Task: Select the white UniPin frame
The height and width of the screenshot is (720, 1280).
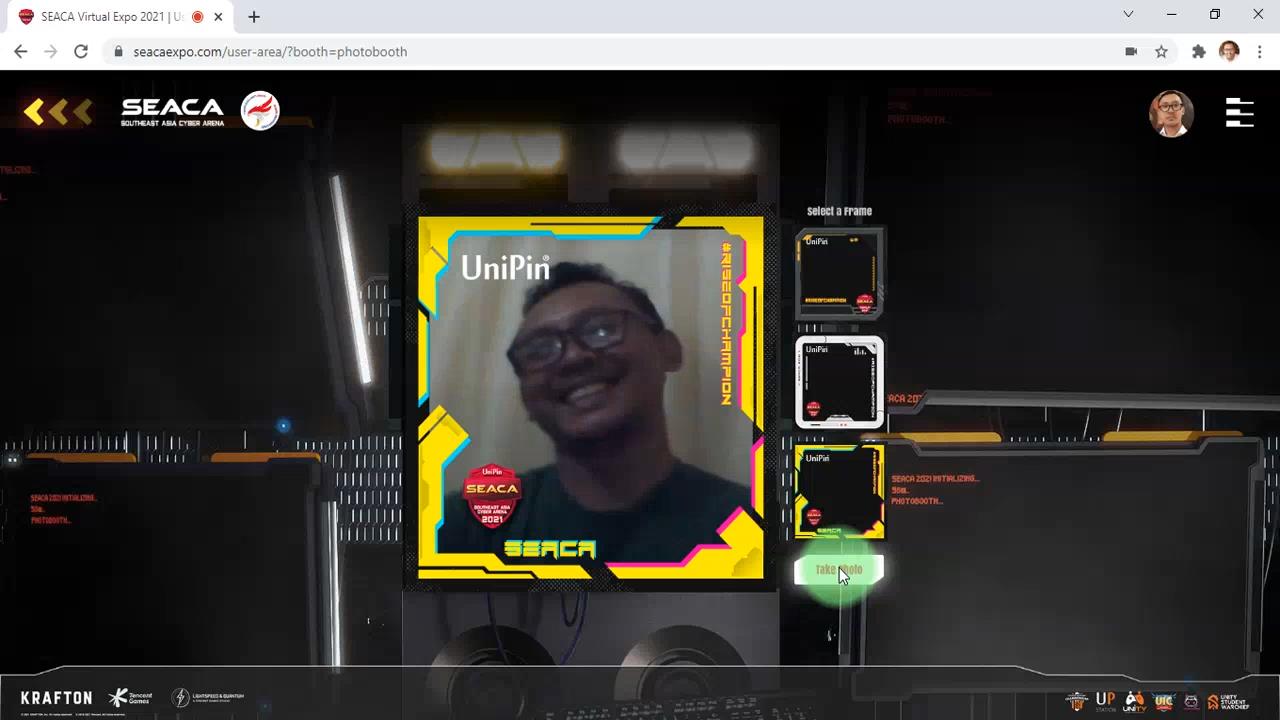Action: (839, 382)
